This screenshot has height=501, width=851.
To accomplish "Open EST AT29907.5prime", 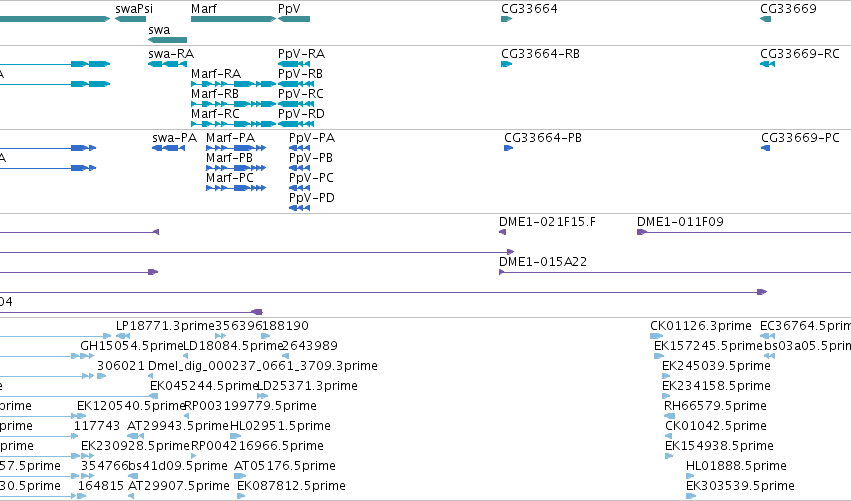I will [179, 486].
